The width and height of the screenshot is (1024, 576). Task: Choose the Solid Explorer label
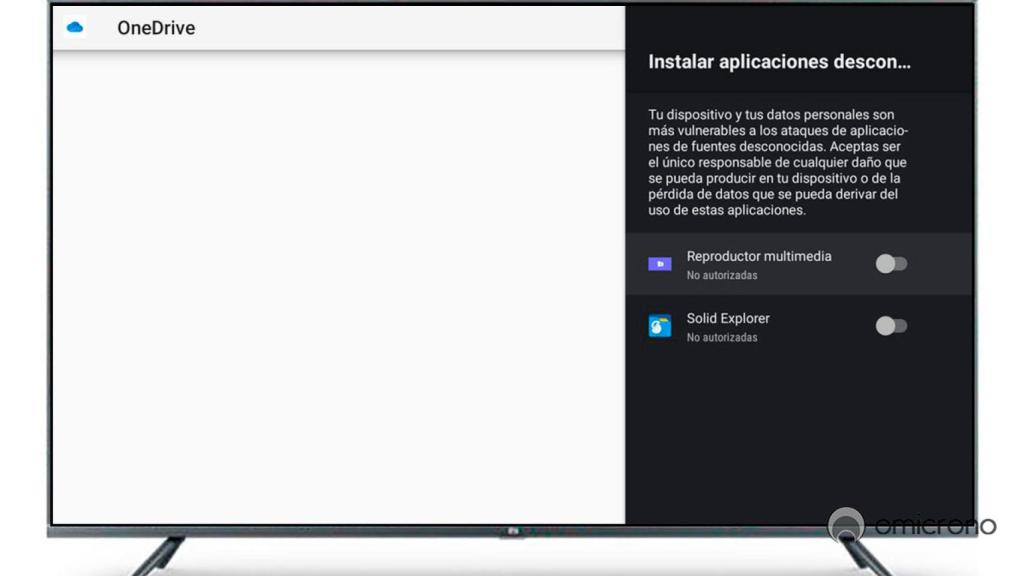coord(728,318)
